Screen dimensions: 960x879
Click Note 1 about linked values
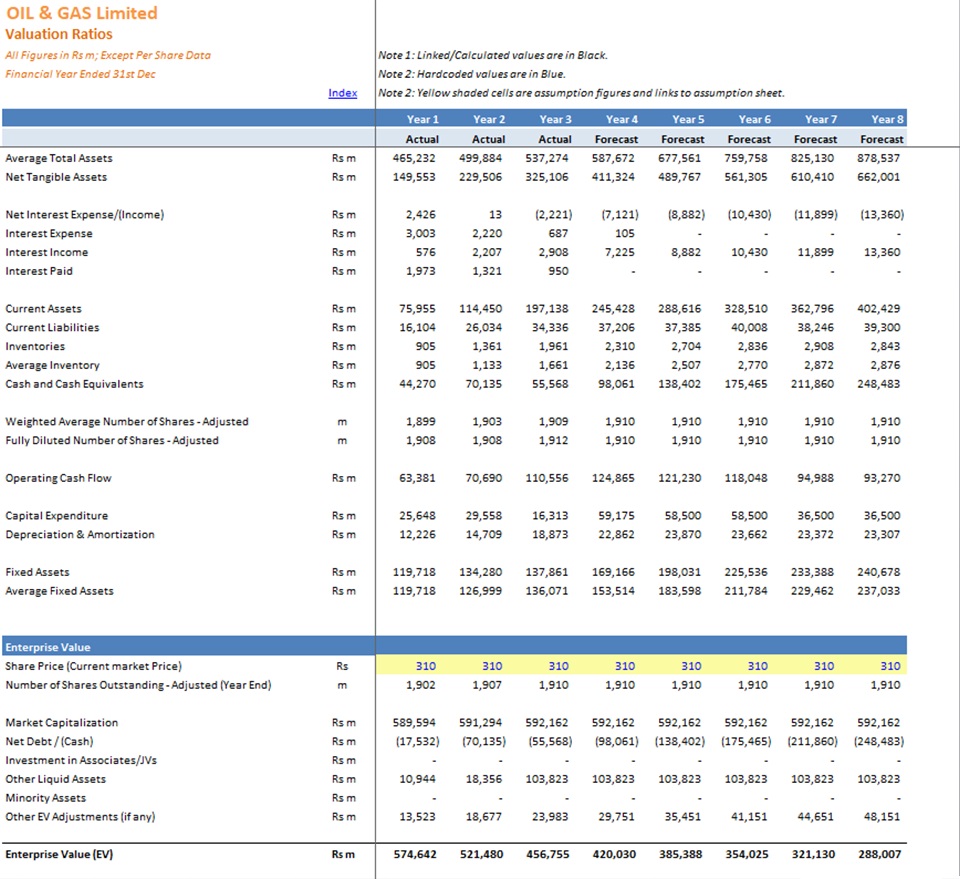493,55
